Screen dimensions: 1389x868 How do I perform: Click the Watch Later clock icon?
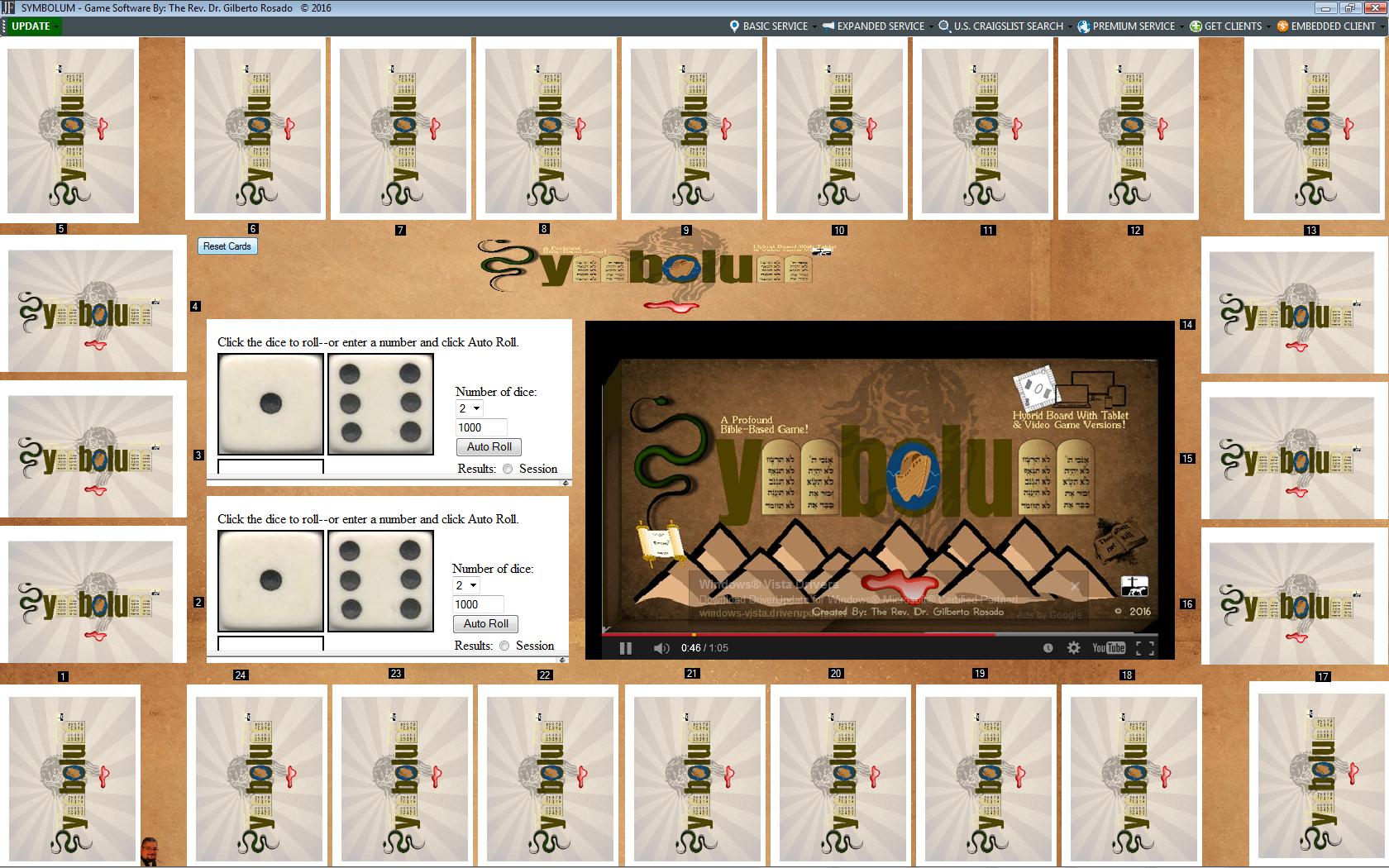(x=1048, y=648)
